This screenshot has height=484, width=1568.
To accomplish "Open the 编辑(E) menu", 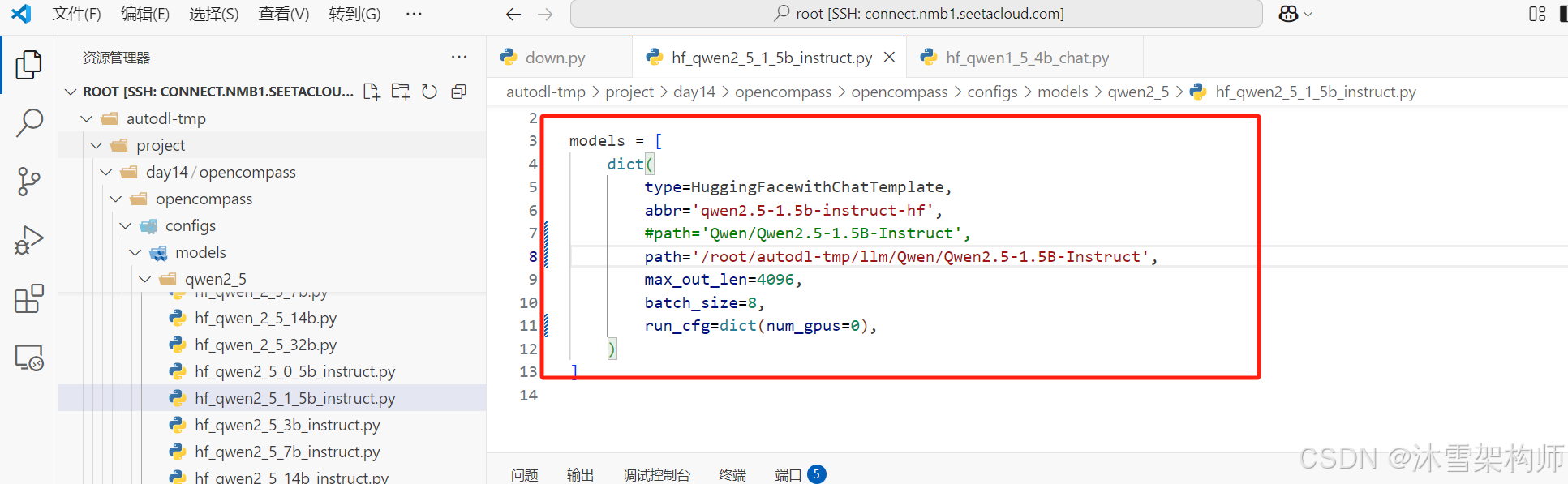I will 144,14.
